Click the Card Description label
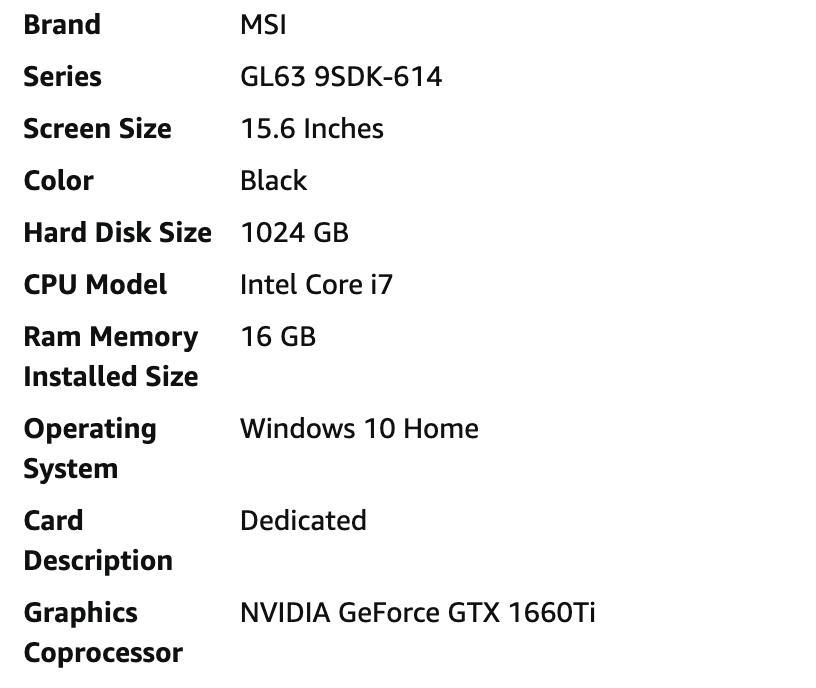The width and height of the screenshot is (816, 688). pos(98,541)
